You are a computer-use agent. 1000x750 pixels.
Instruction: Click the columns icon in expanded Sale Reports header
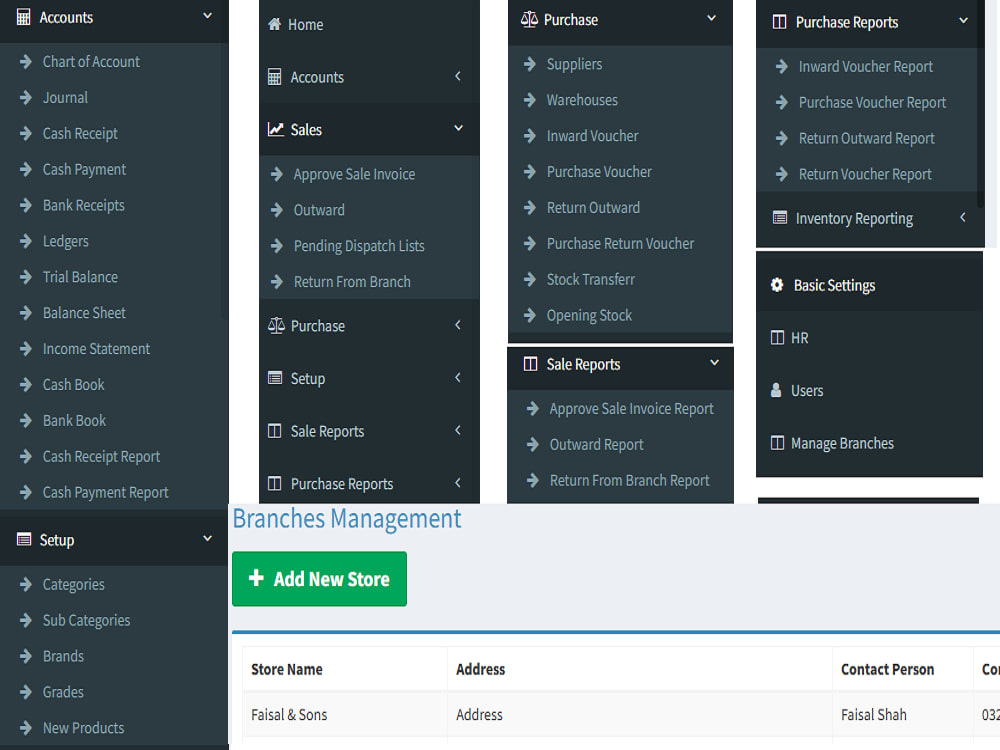(x=530, y=364)
